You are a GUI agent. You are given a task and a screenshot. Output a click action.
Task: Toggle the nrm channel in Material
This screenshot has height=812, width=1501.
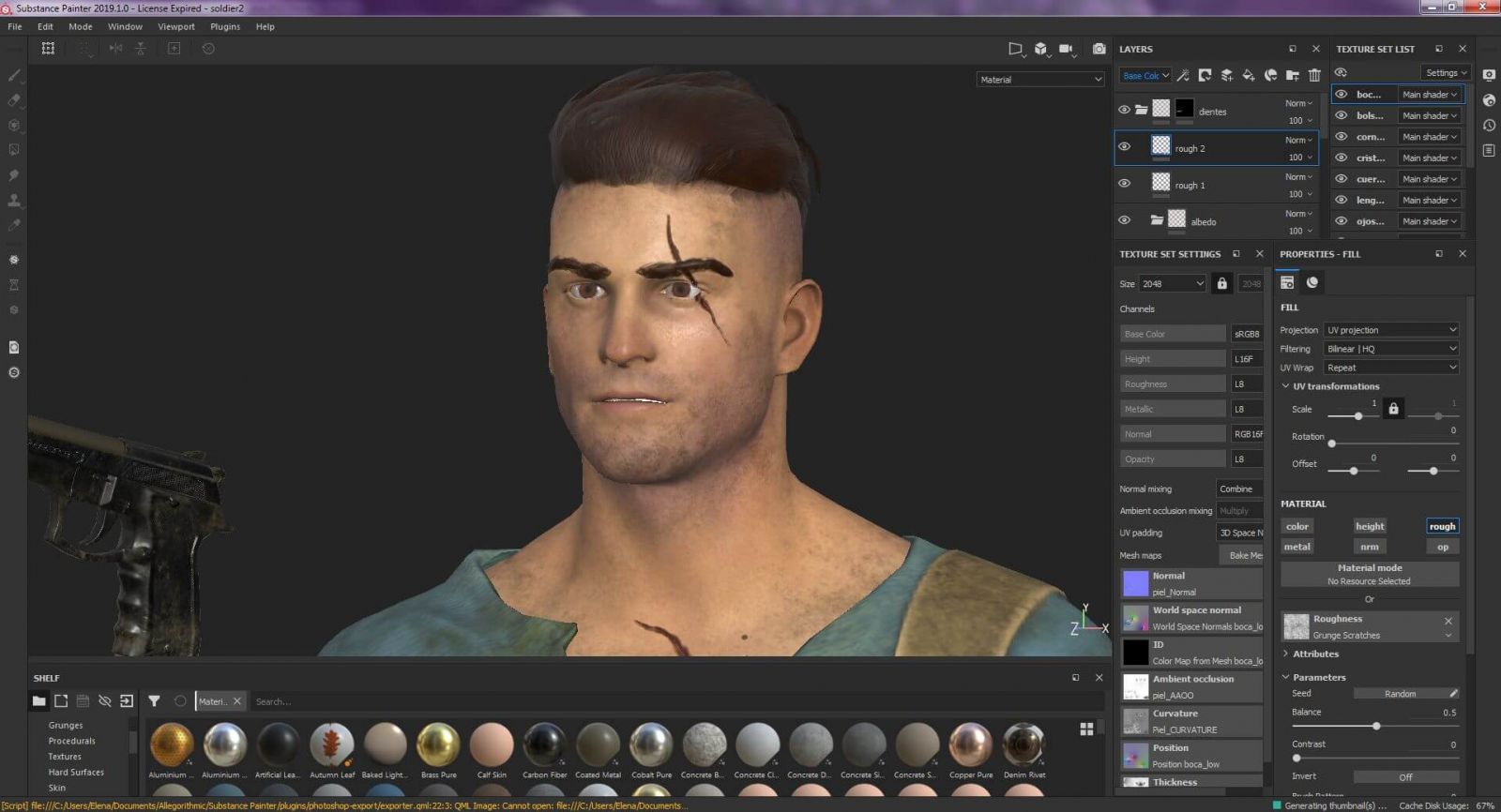(1370, 547)
